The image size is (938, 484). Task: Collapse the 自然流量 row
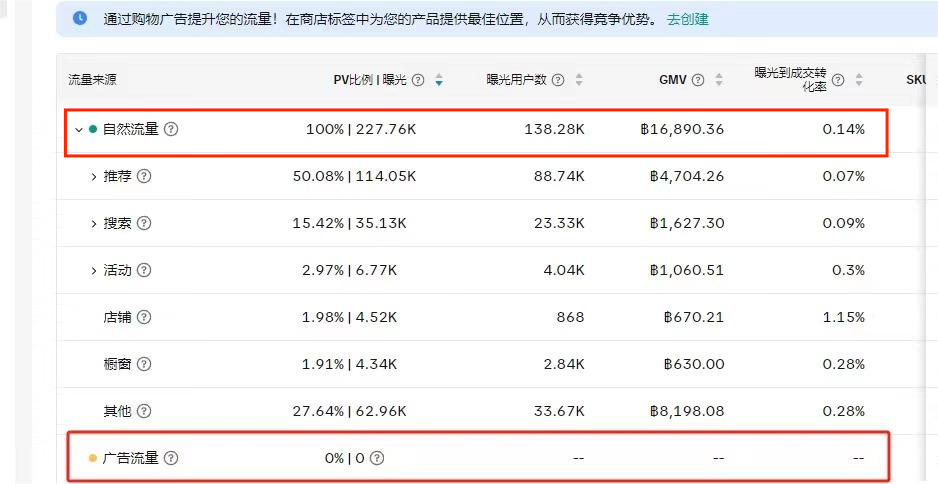(78, 129)
